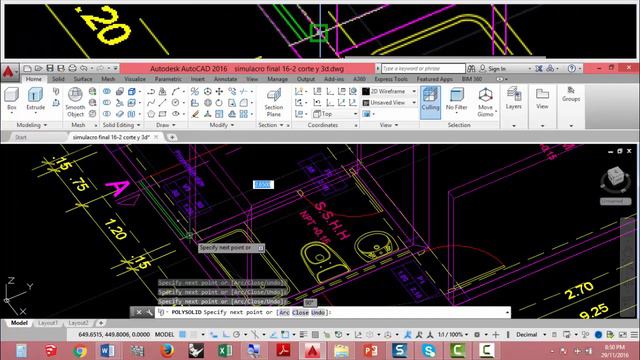
Task: Switch to the Layout1 tab
Action: (47, 323)
